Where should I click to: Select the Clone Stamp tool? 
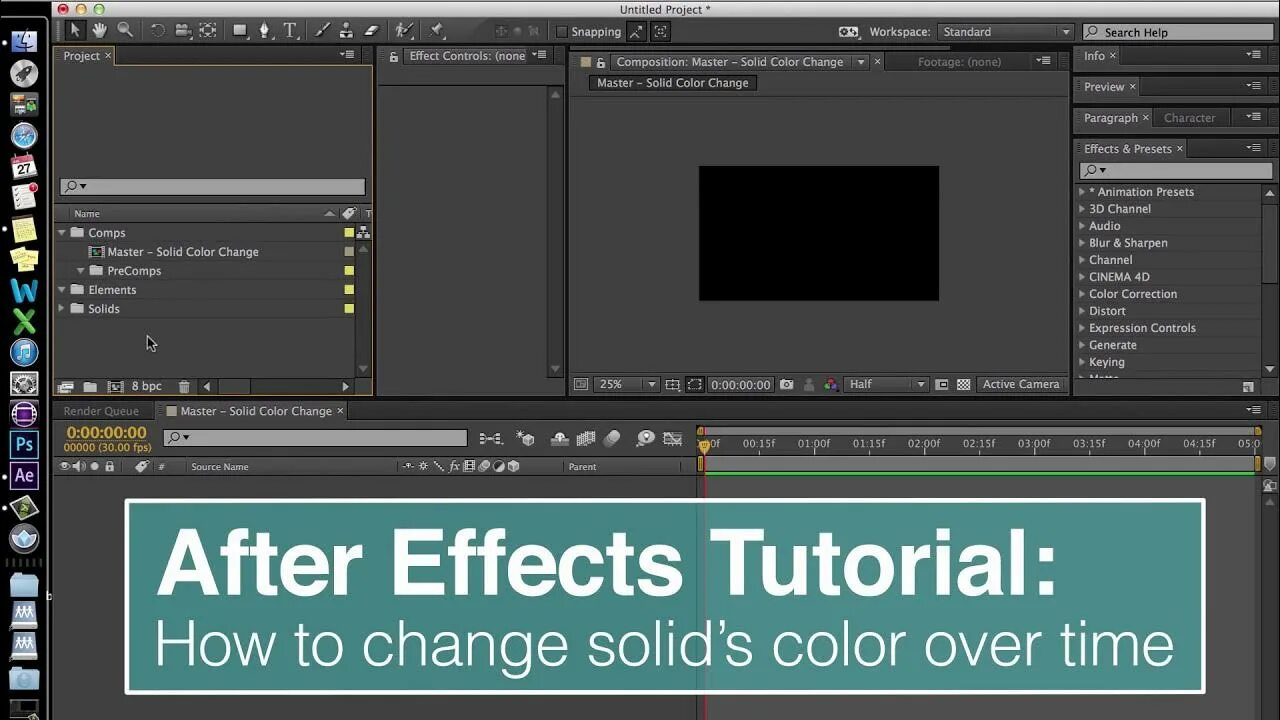click(x=347, y=31)
